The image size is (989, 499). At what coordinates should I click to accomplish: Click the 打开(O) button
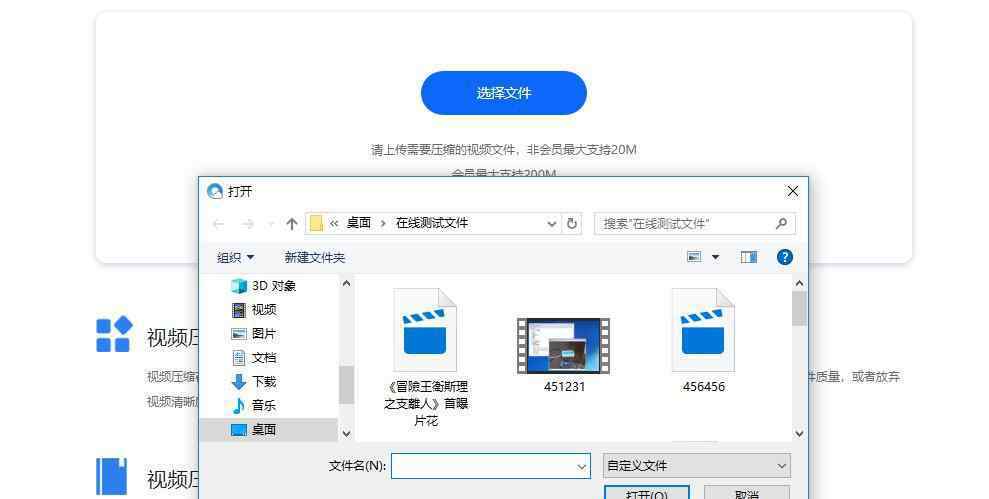(x=647, y=493)
